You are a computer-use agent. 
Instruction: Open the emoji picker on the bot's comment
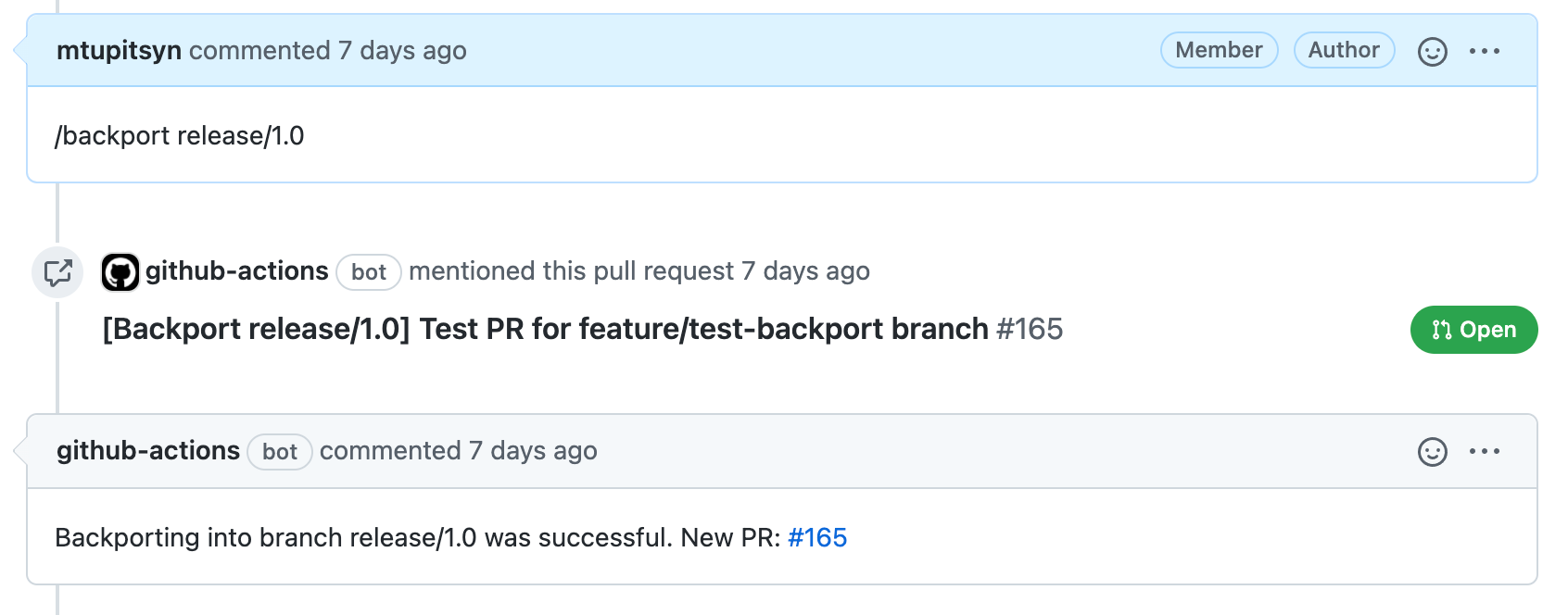tap(1431, 451)
